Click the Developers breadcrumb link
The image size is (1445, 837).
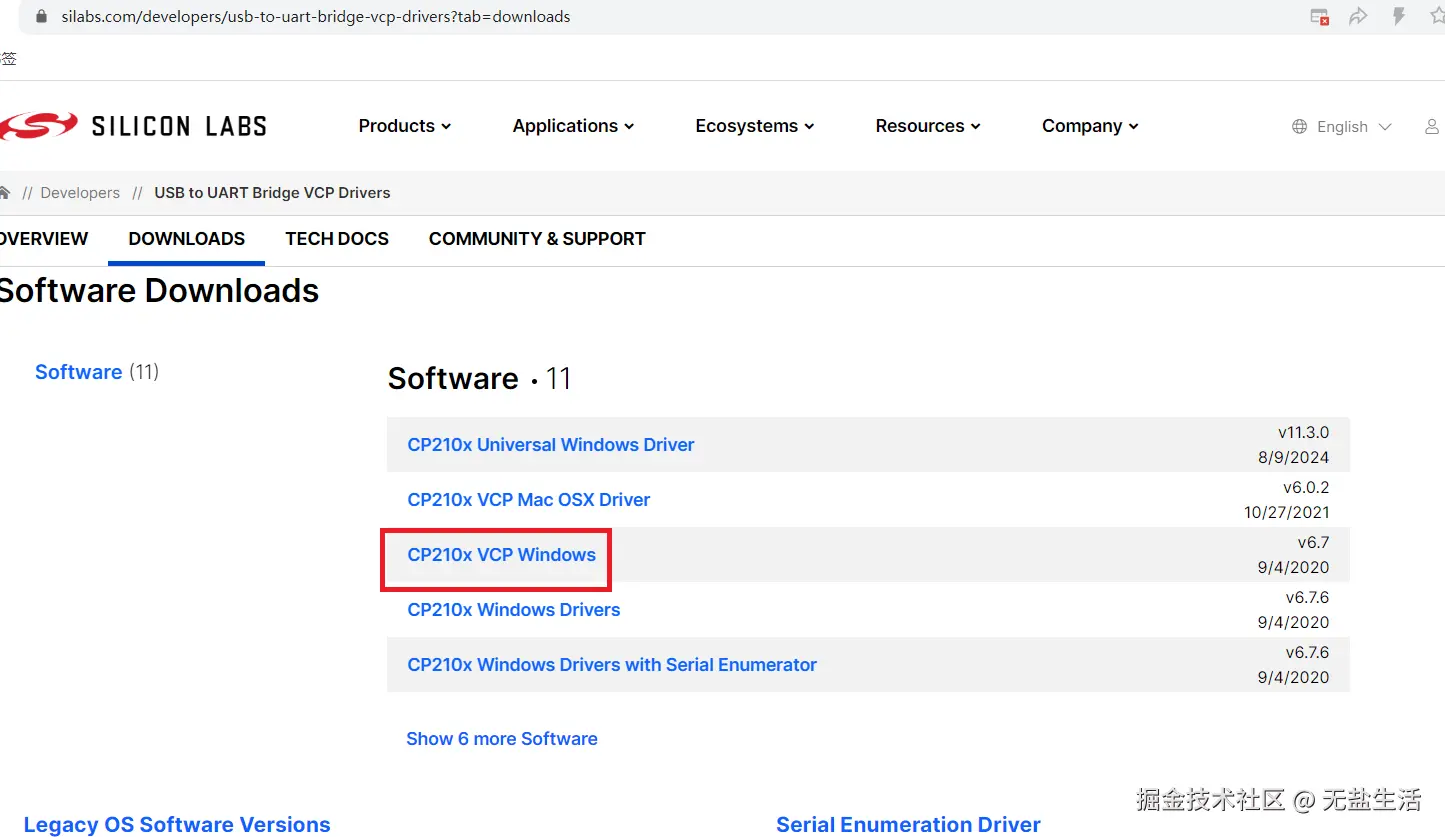click(80, 193)
